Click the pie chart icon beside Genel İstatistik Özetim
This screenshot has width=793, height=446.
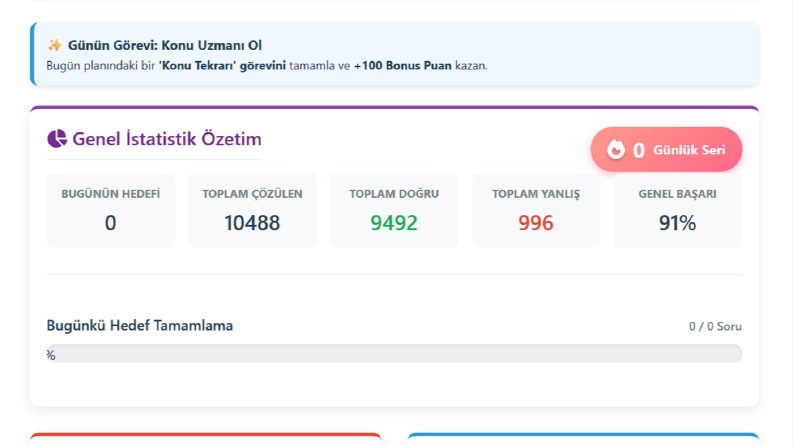click(x=57, y=139)
